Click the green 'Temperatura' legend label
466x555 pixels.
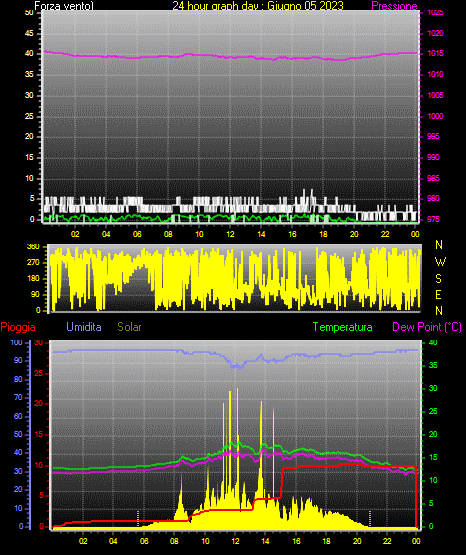pos(342,327)
